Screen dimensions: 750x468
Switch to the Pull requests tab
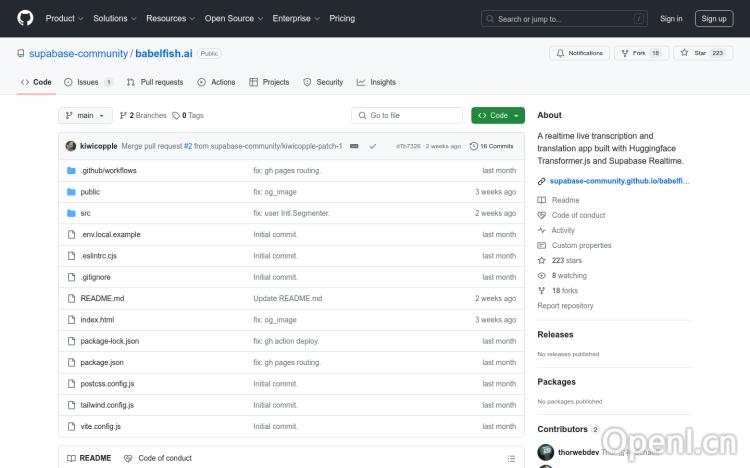[x=155, y=82]
